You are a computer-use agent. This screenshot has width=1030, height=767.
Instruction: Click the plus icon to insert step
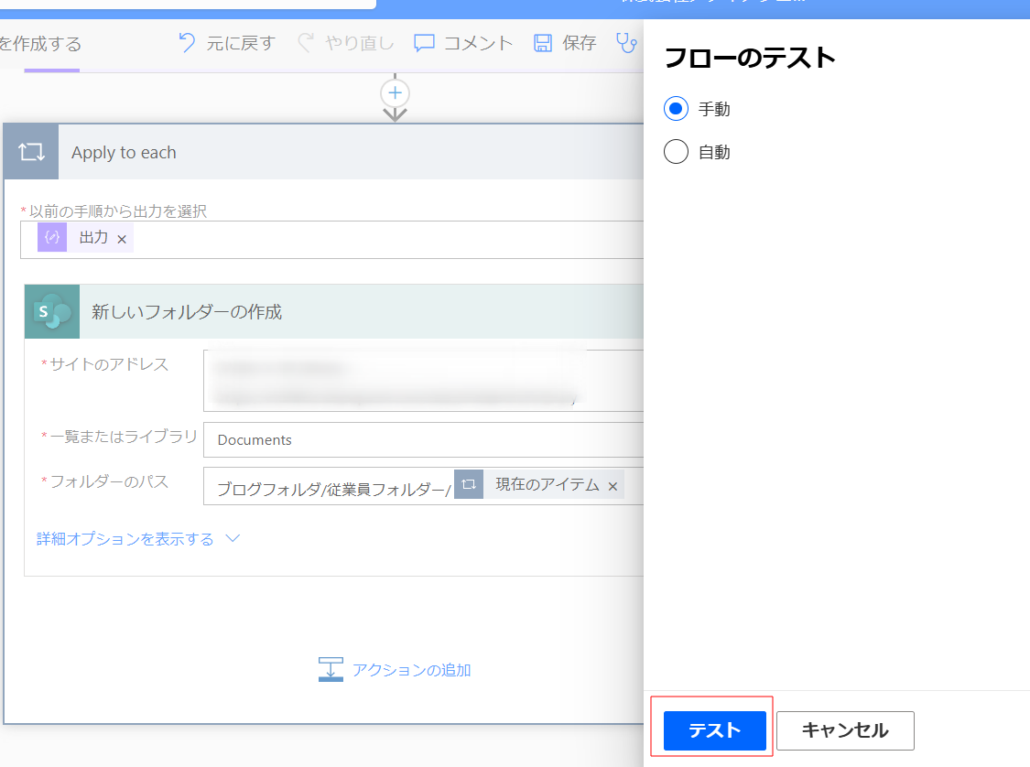pyautogui.click(x=395, y=93)
